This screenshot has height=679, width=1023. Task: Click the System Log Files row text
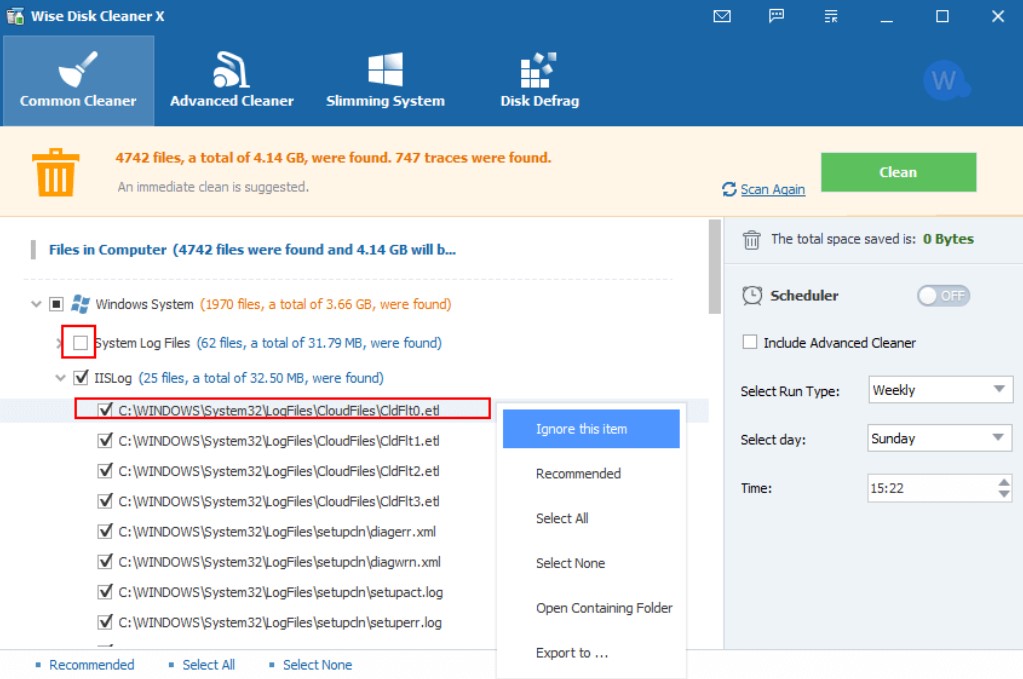[268, 342]
